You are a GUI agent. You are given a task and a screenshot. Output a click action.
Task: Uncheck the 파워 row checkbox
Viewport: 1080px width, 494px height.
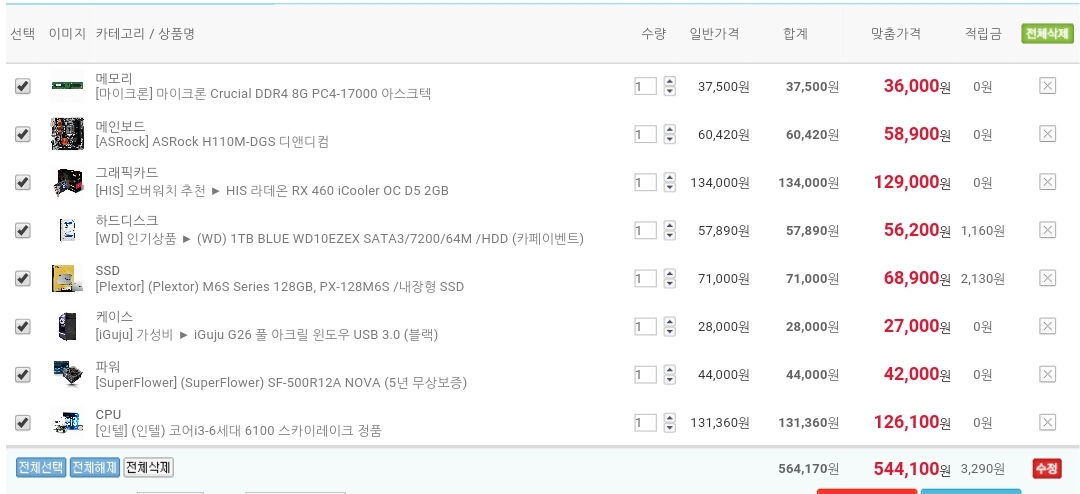point(23,375)
